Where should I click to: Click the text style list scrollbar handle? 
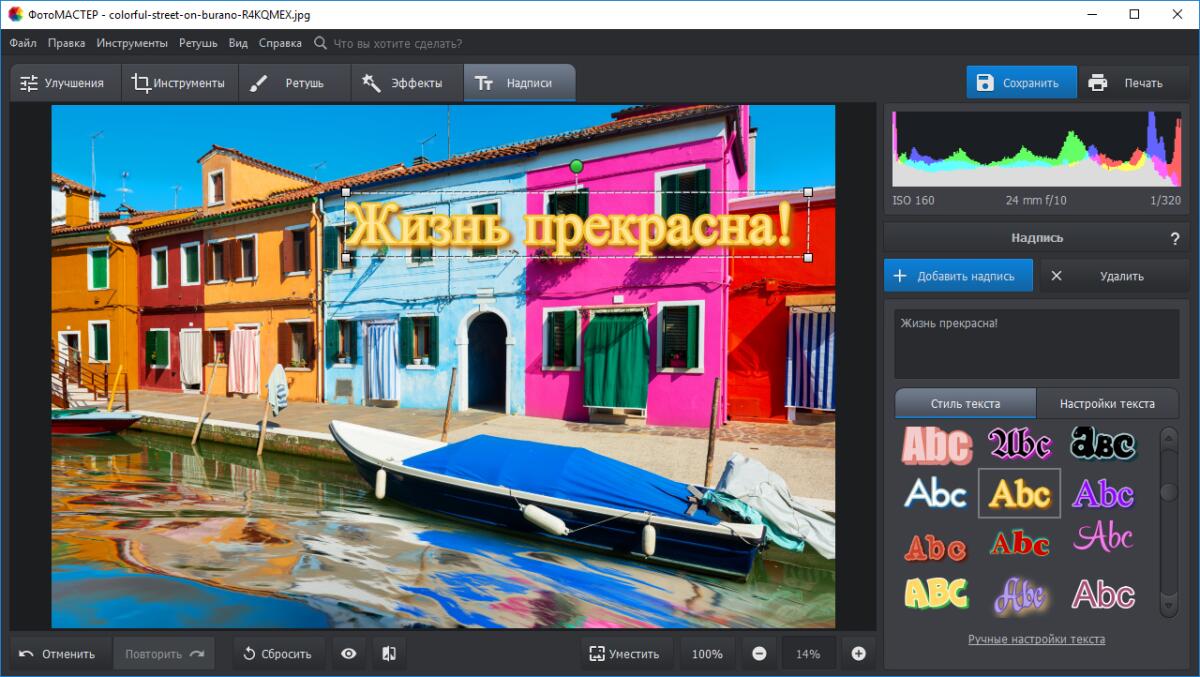coord(1168,492)
